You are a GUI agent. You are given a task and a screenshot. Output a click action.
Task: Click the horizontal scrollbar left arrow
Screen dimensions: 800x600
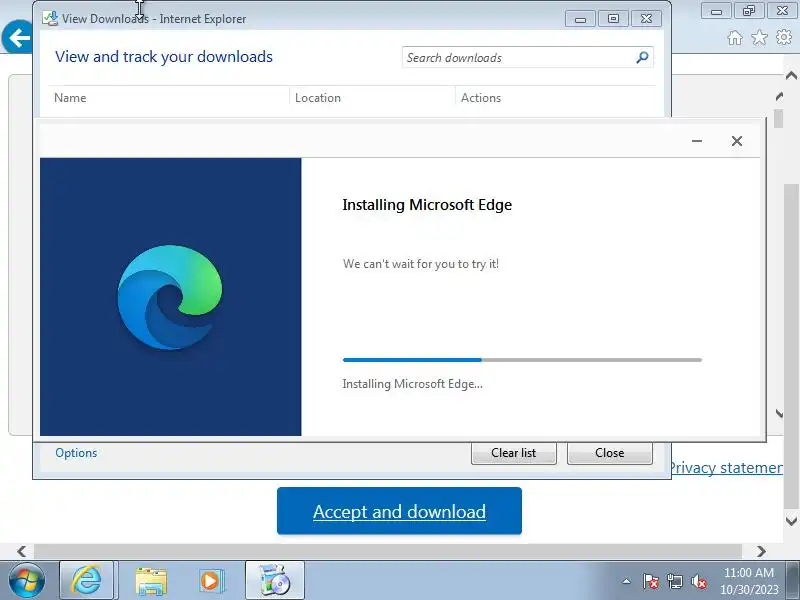[21, 551]
